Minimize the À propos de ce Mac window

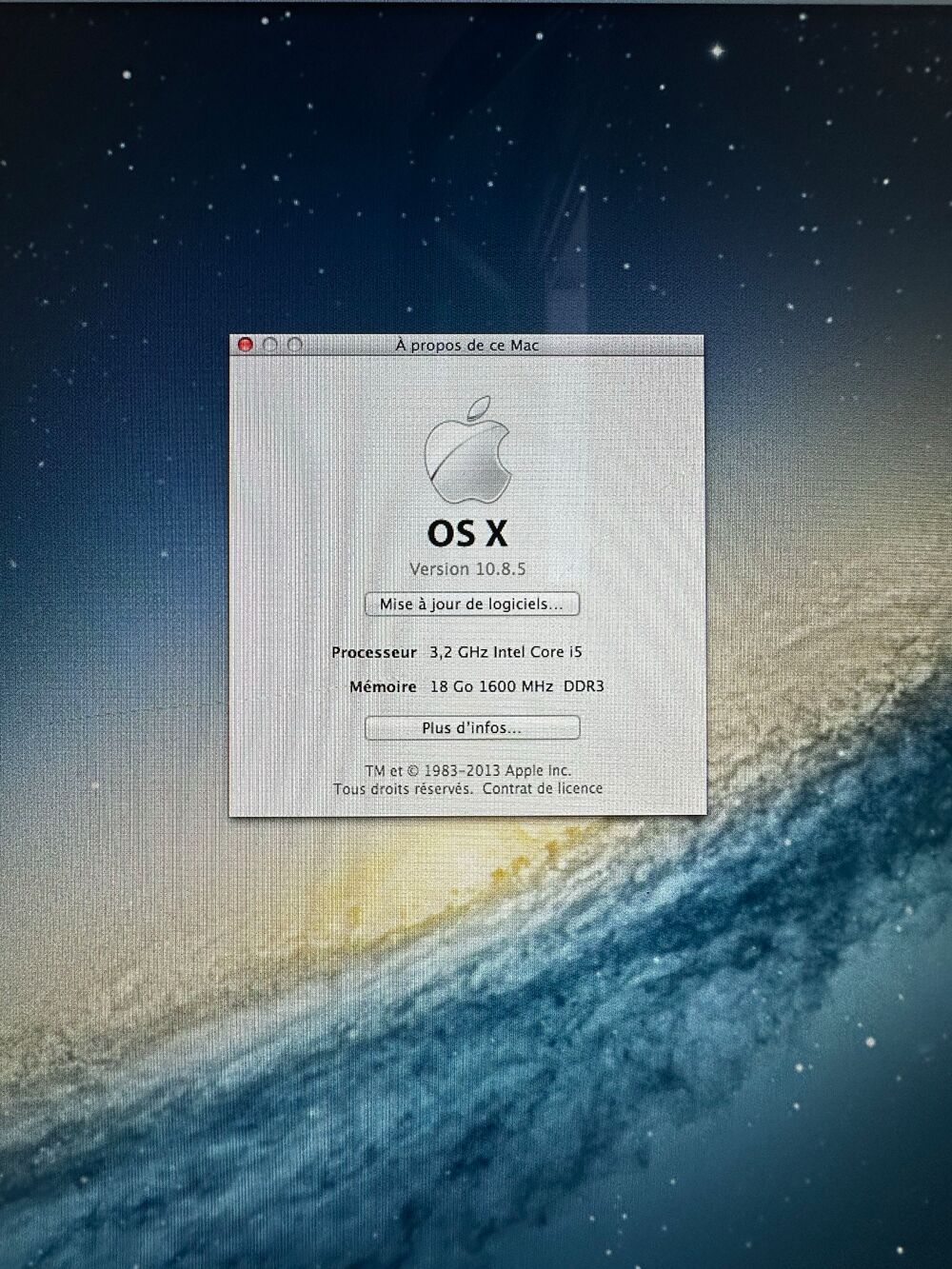[270, 345]
